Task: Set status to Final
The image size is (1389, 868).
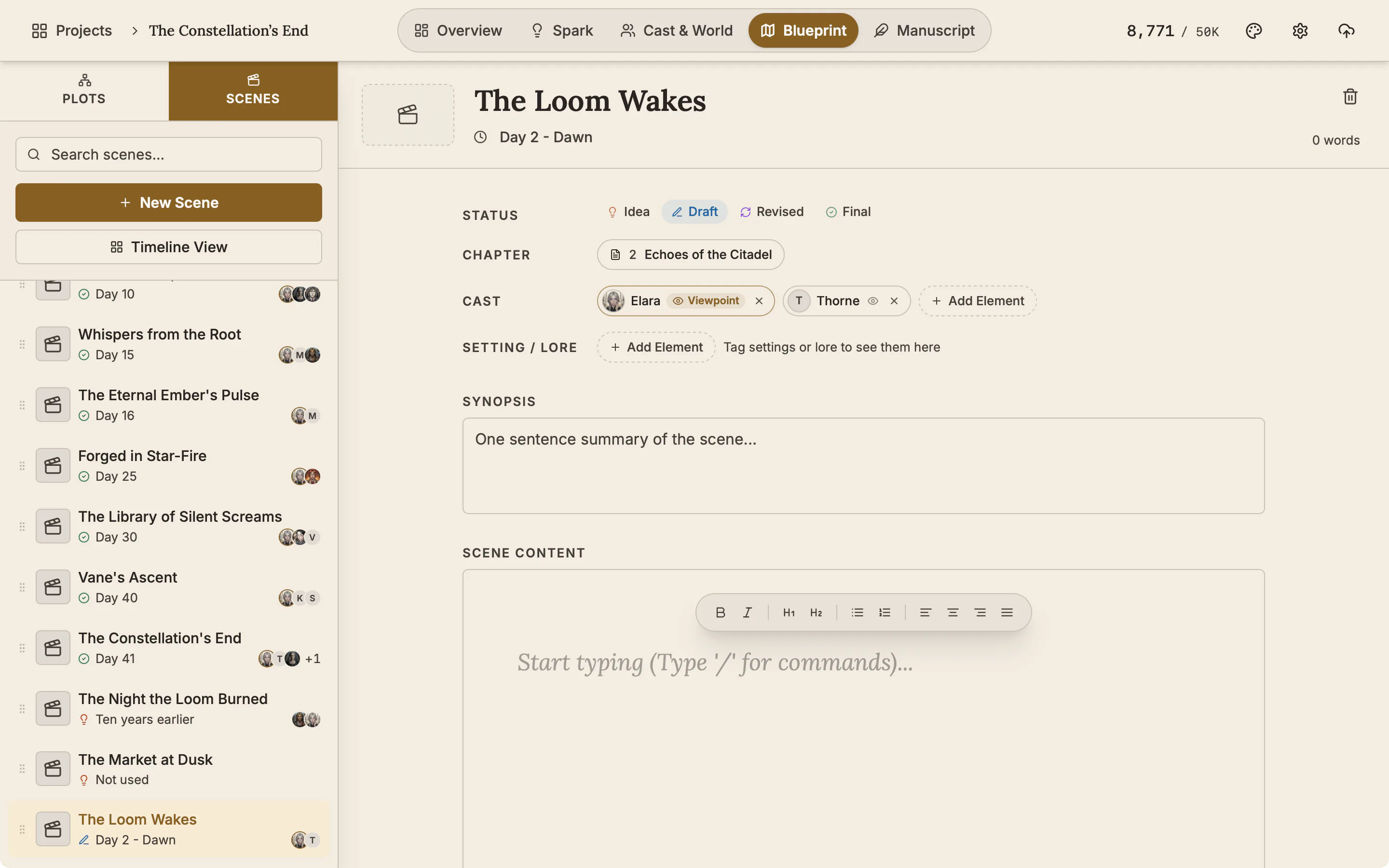Action: [848, 212]
